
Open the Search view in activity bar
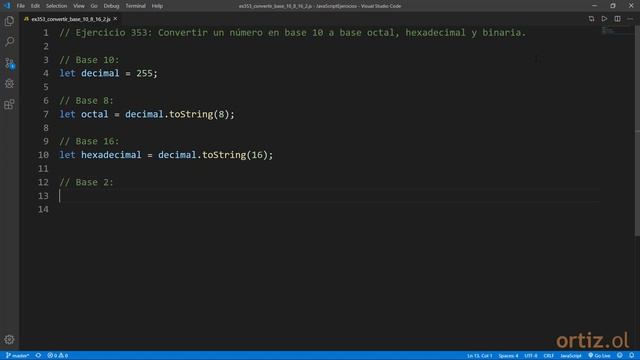pos(9,42)
